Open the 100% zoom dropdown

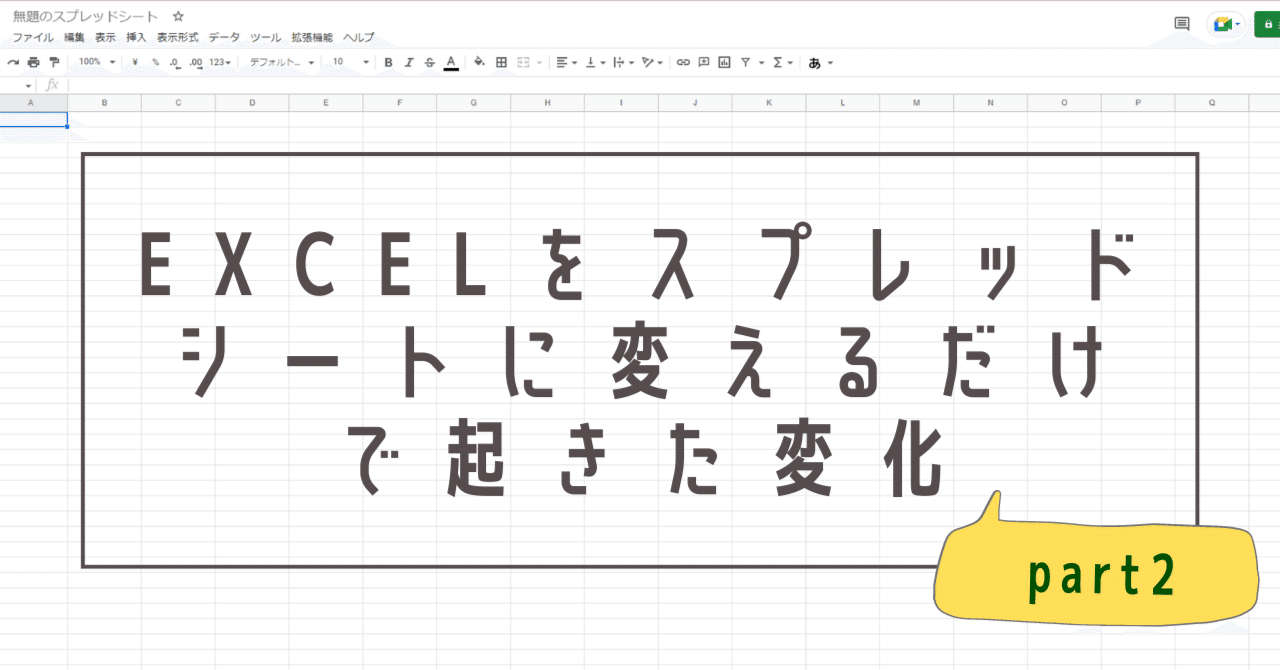pos(97,62)
